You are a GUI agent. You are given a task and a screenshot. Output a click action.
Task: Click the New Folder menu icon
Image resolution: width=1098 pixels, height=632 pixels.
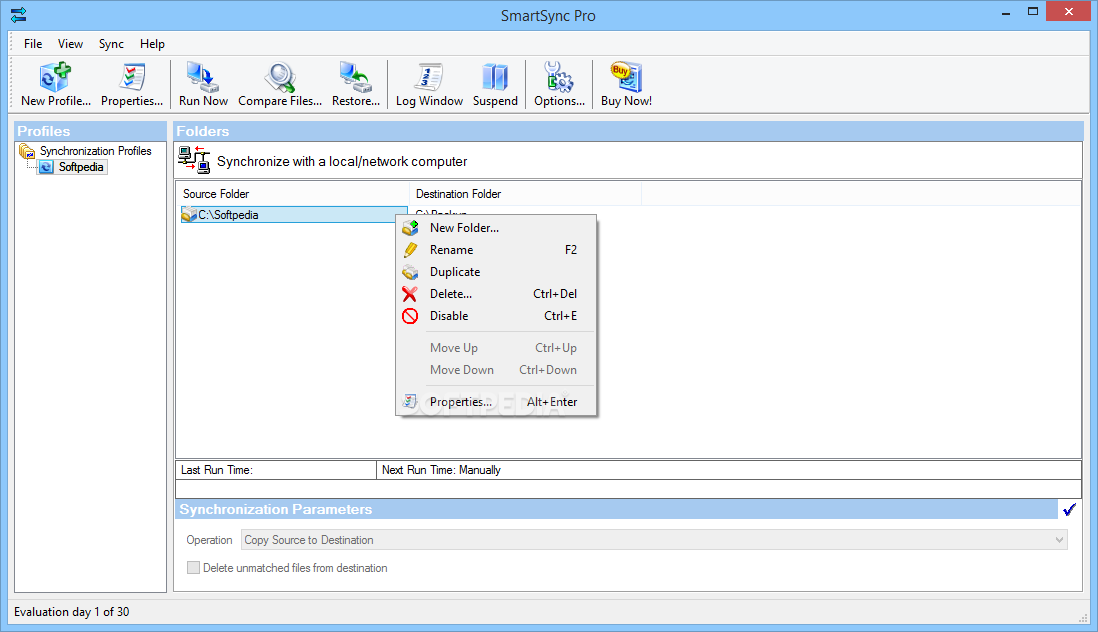pos(410,227)
